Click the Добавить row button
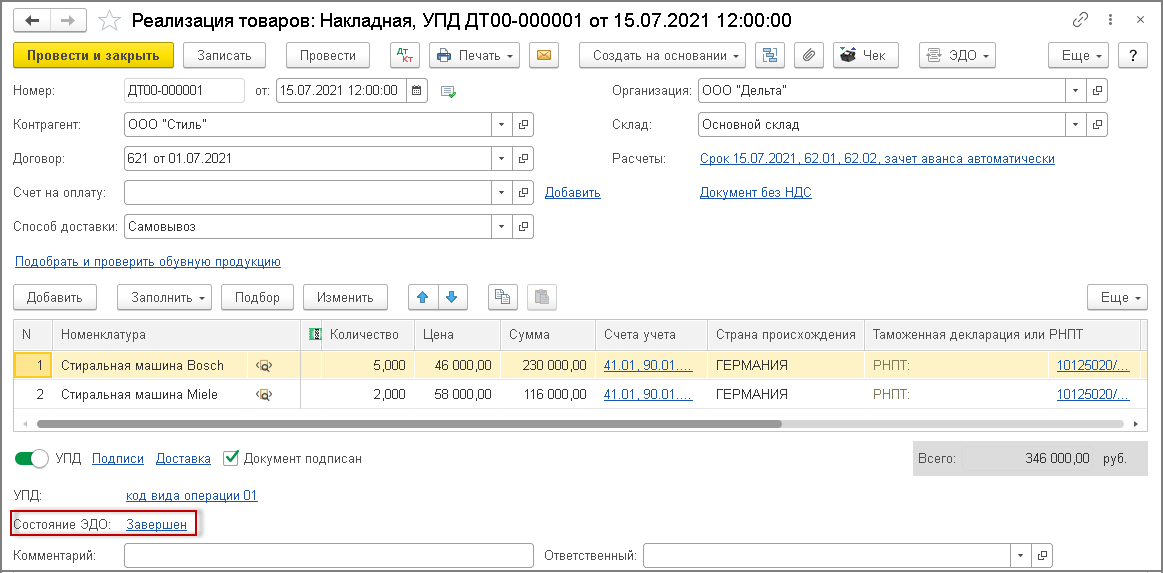 pos(55,297)
